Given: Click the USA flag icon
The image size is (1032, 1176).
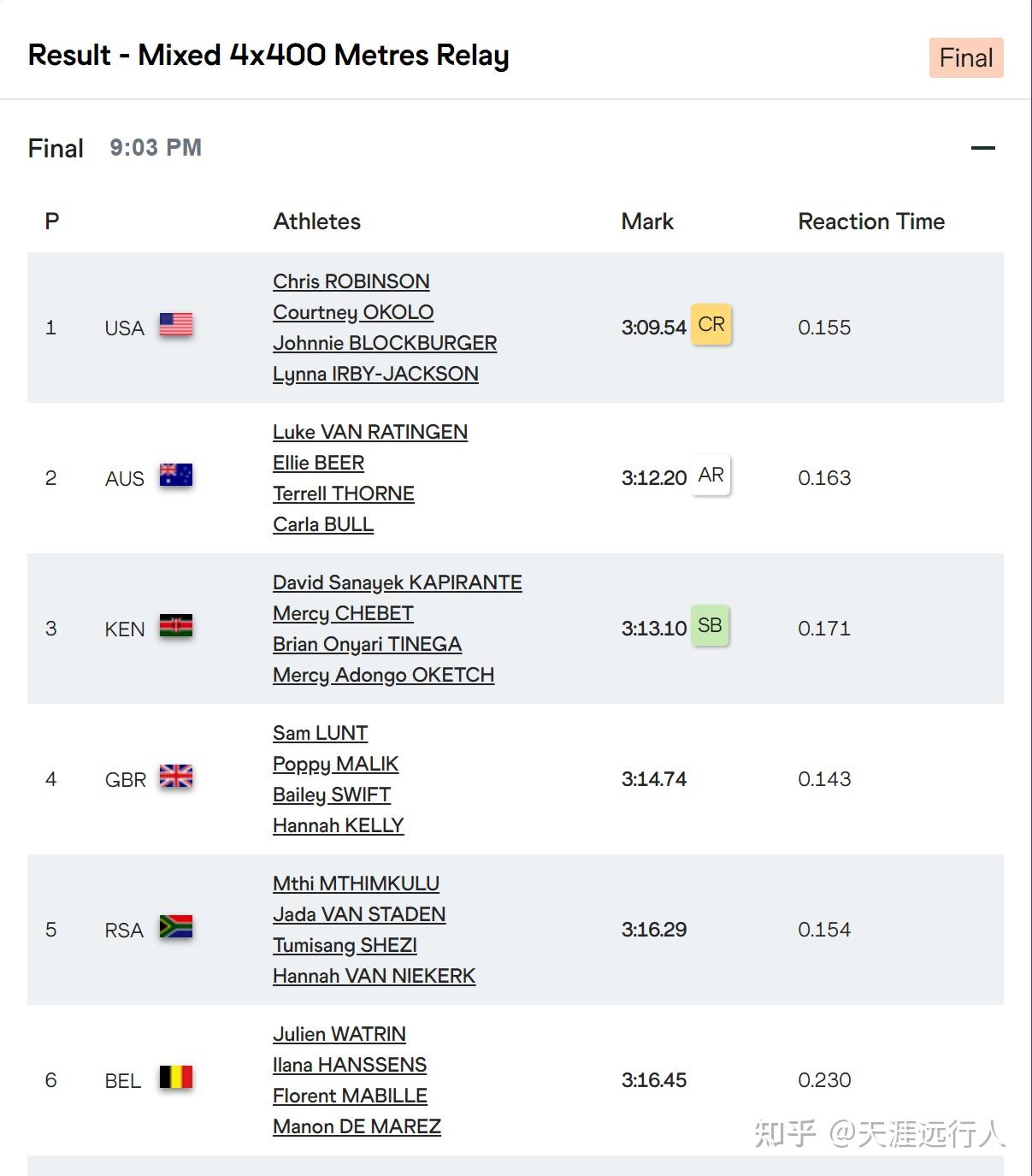Looking at the screenshot, I should pos(176,325).
